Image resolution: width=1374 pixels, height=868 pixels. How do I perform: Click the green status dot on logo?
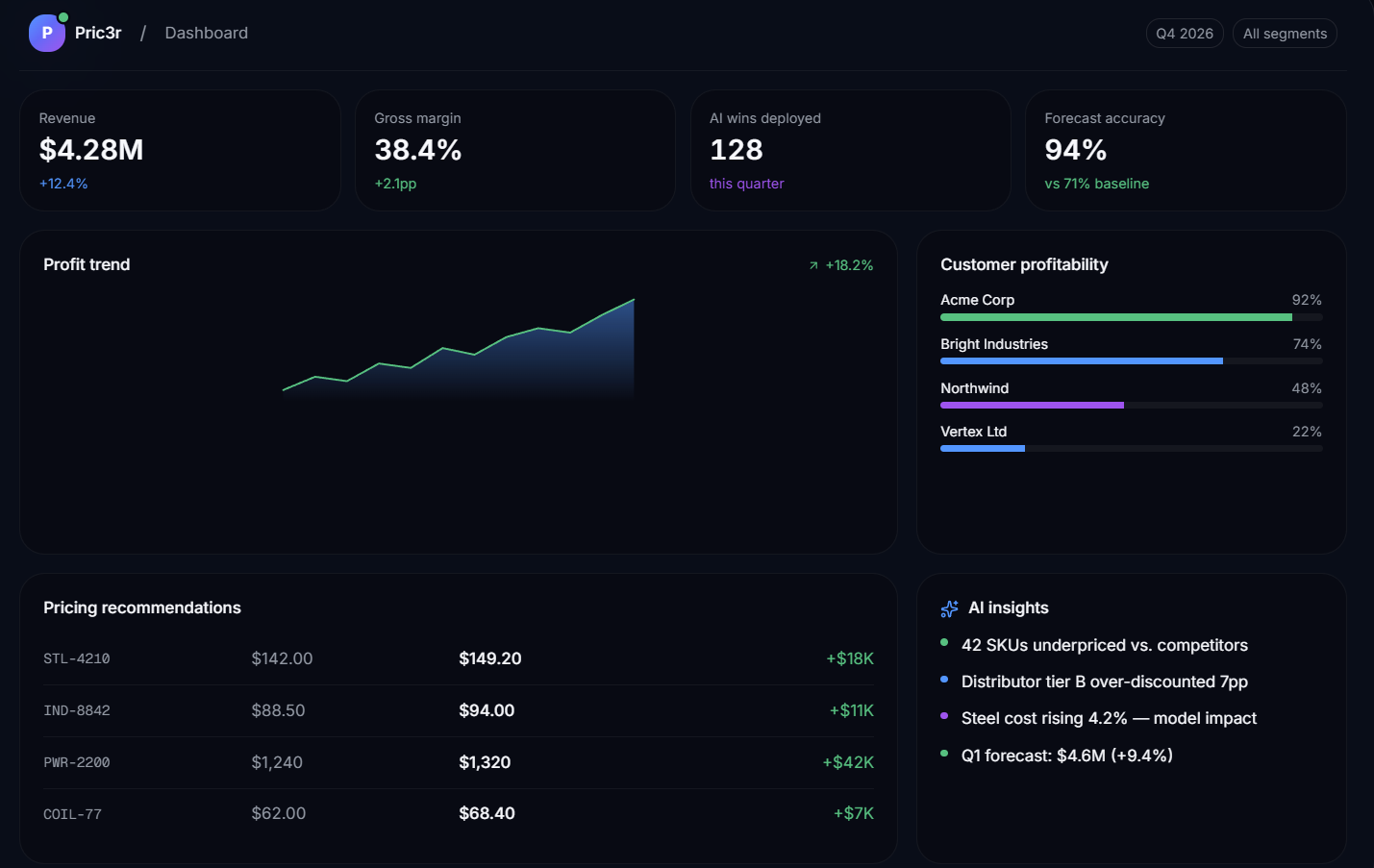[63, 17]
